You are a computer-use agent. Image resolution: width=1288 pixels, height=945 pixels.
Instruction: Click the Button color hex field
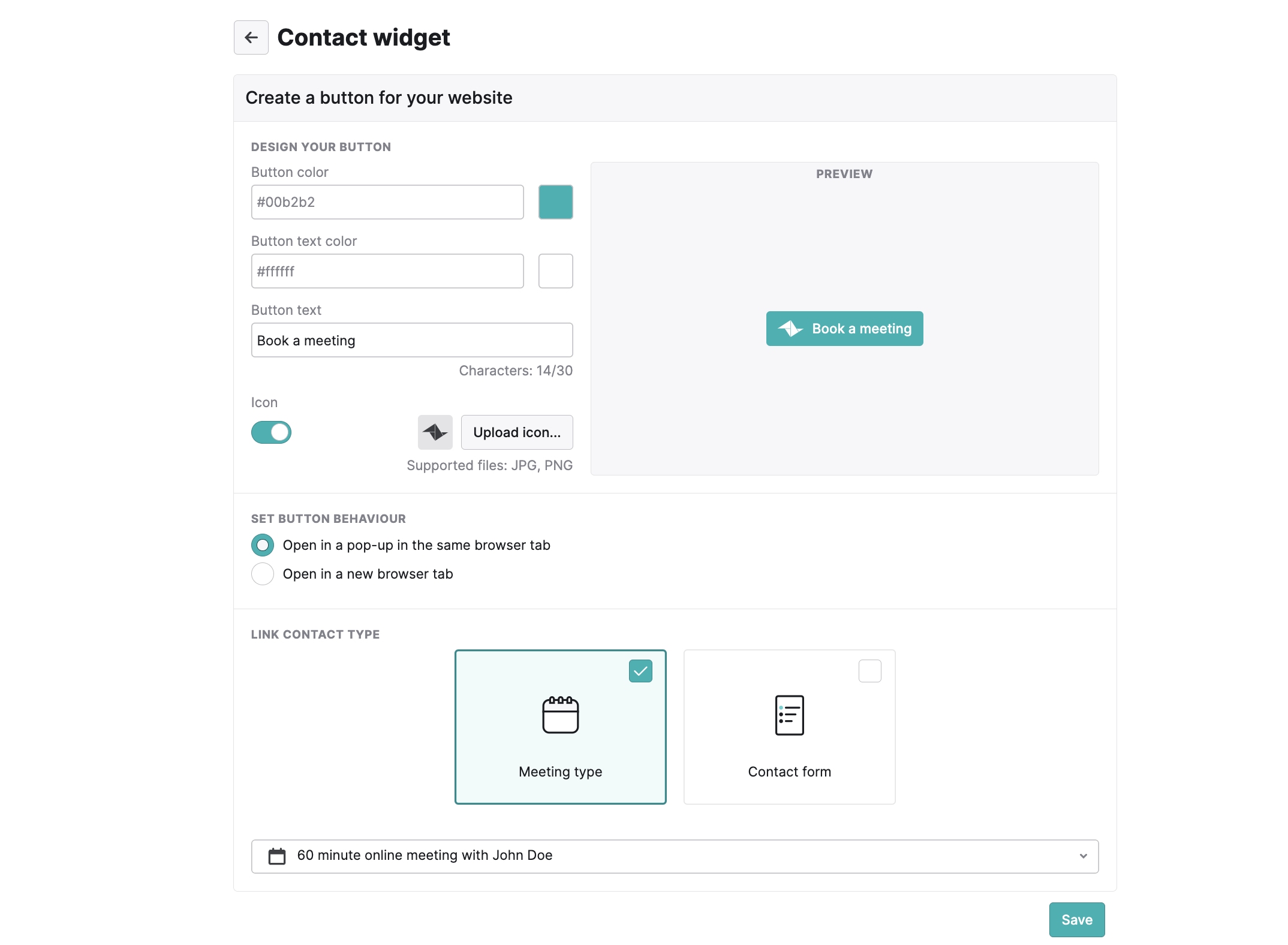[x=387, y=202]
